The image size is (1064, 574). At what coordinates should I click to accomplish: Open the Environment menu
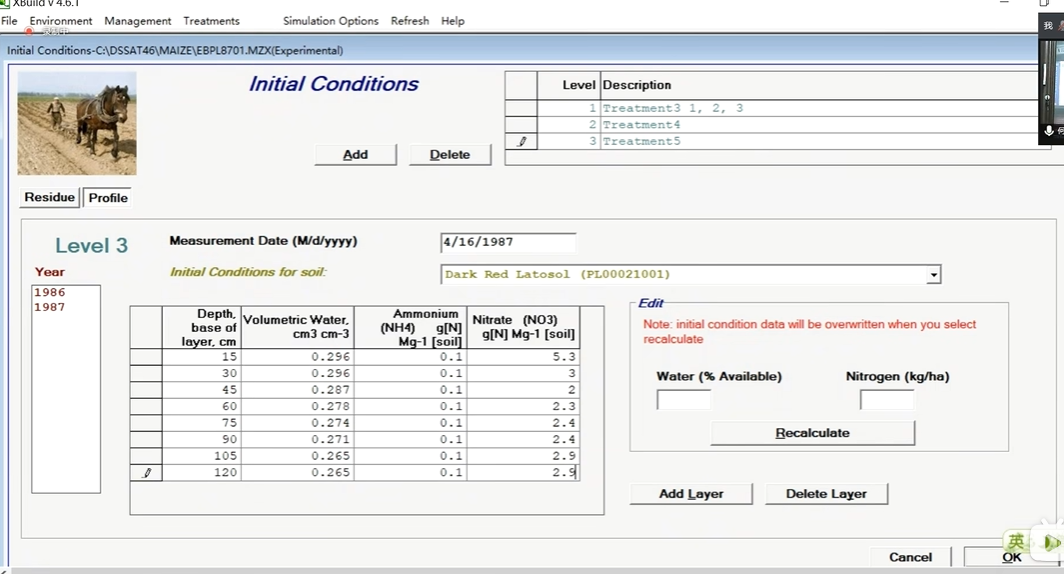pos(61,21)
